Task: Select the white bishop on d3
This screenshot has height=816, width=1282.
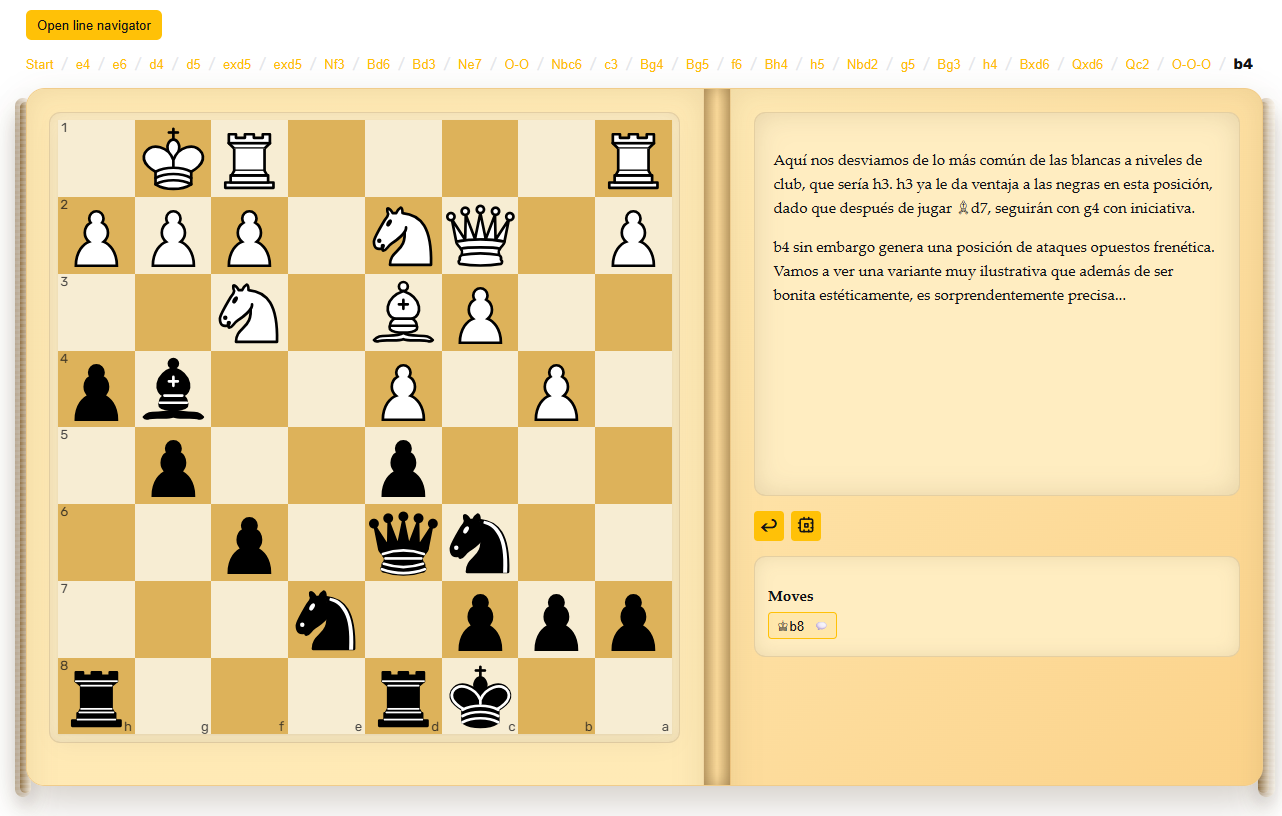Action: [x=403, y=312]
